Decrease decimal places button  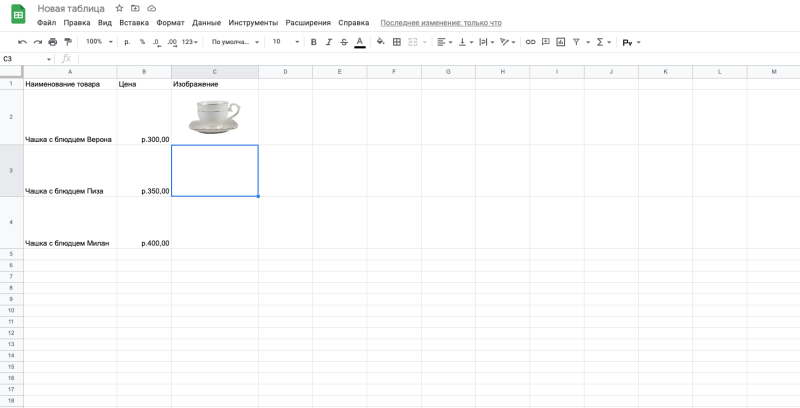157,42
